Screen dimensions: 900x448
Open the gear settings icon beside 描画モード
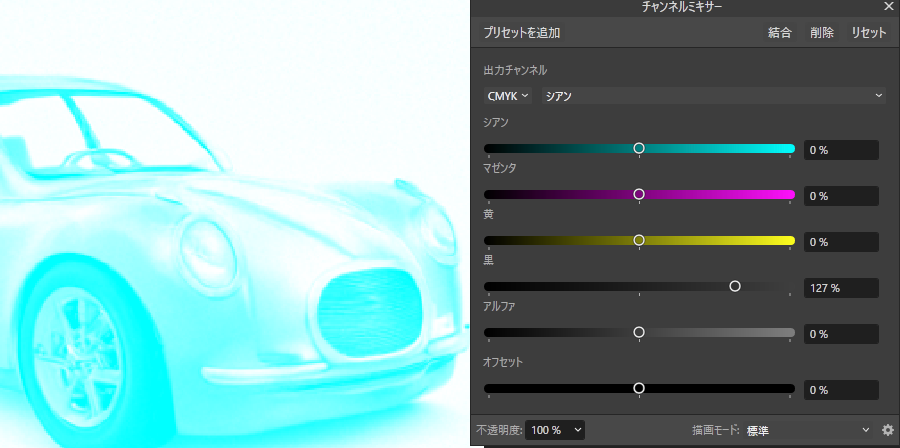point(888,430)
